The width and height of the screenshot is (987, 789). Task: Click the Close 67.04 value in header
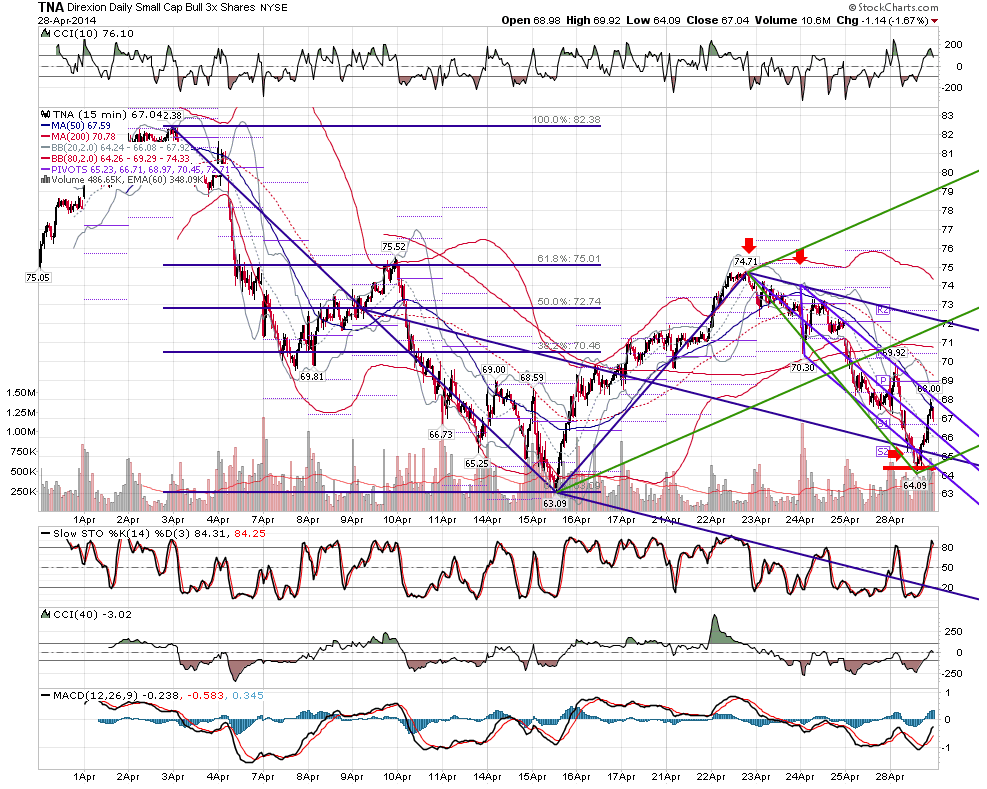(x=718, y=20)
